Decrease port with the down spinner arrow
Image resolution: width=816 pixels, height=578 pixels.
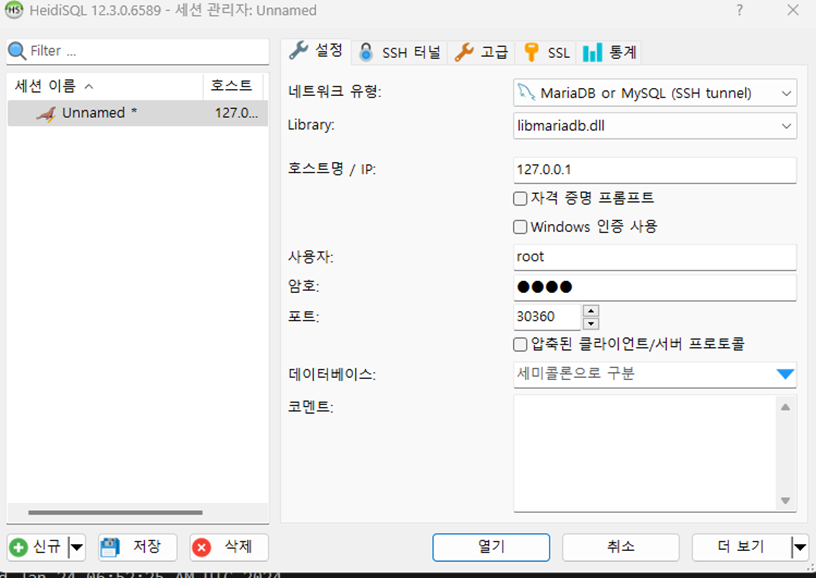[x=591, y=324]
